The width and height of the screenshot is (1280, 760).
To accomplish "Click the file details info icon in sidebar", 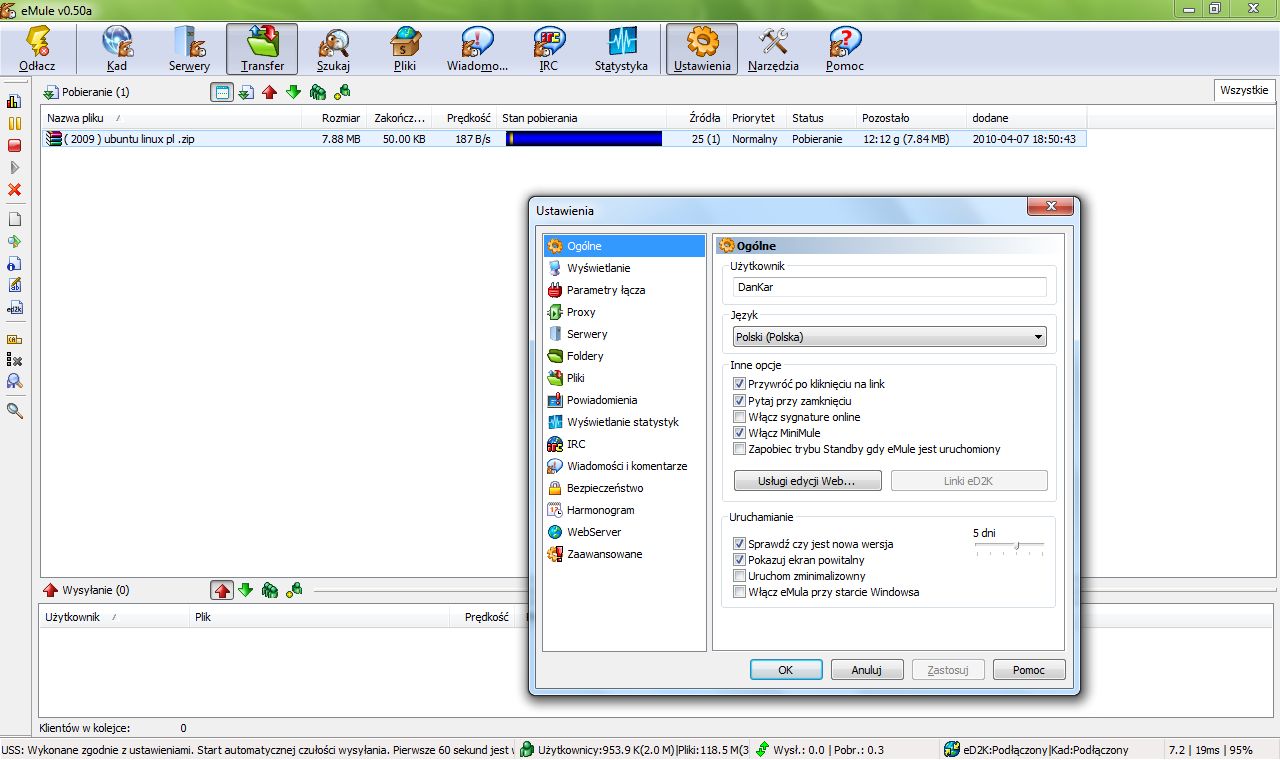I will point(15,263).
